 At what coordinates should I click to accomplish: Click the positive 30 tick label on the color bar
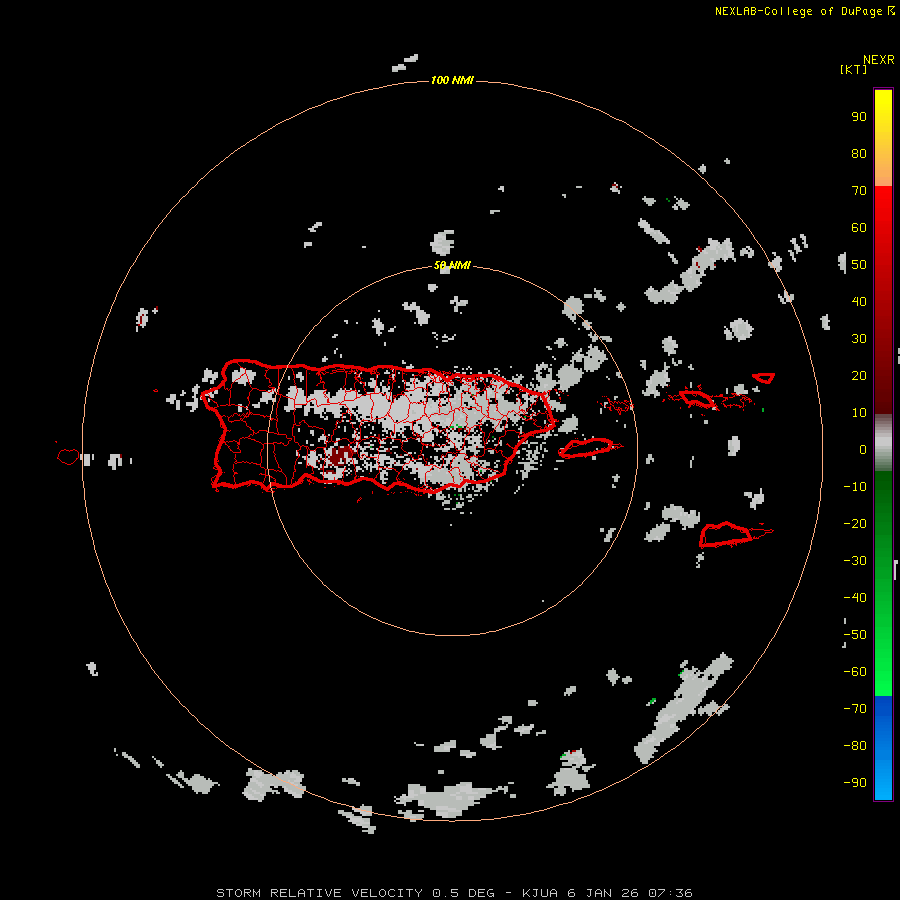point(859,339)
